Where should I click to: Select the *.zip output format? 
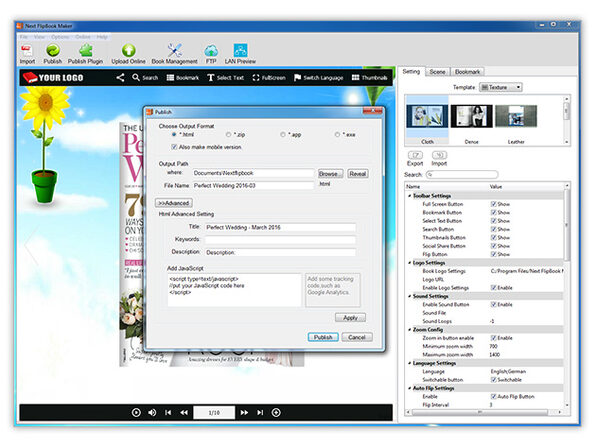click(x=228, y=135)
